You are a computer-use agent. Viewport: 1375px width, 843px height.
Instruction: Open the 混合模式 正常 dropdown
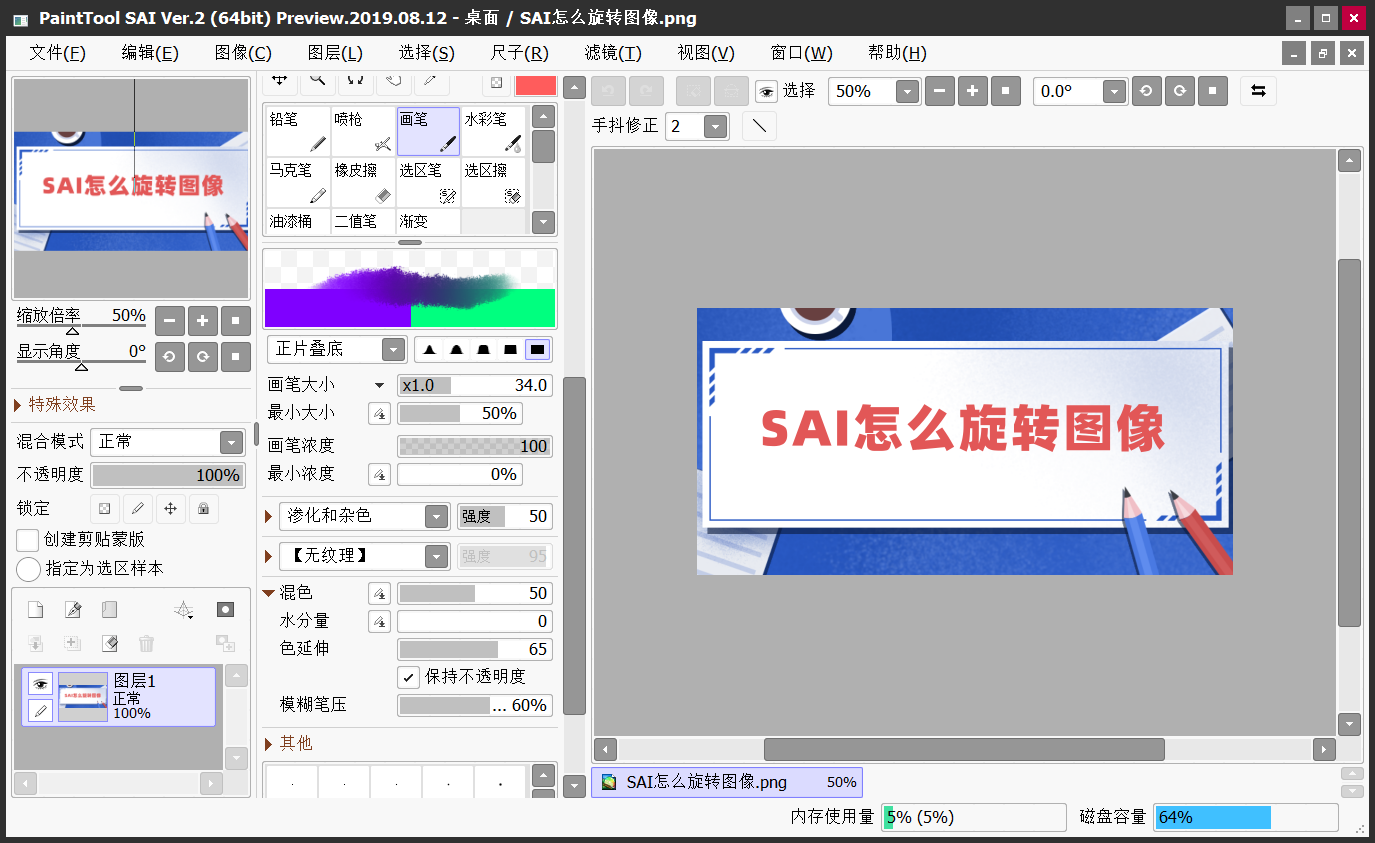168,442
